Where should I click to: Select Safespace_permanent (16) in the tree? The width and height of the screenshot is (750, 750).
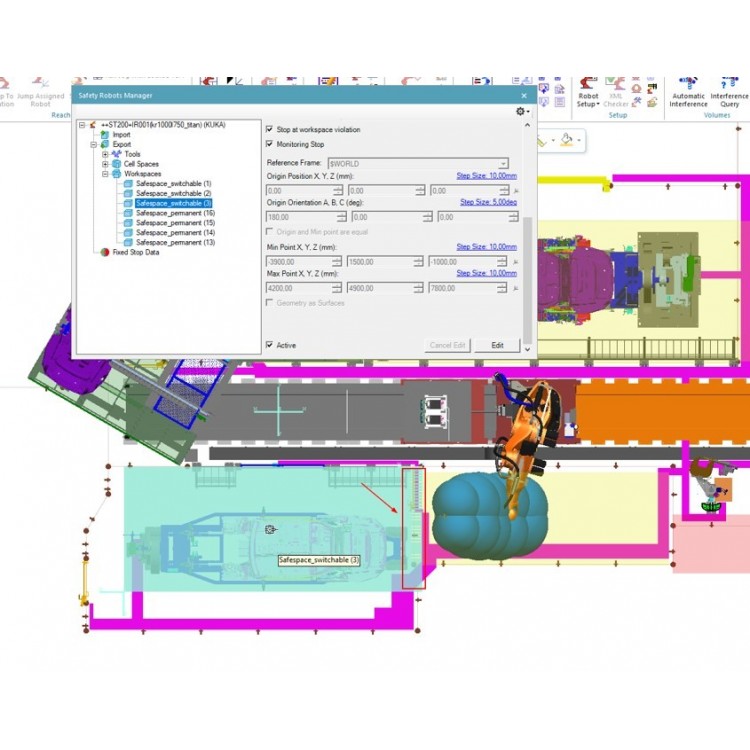175,213
